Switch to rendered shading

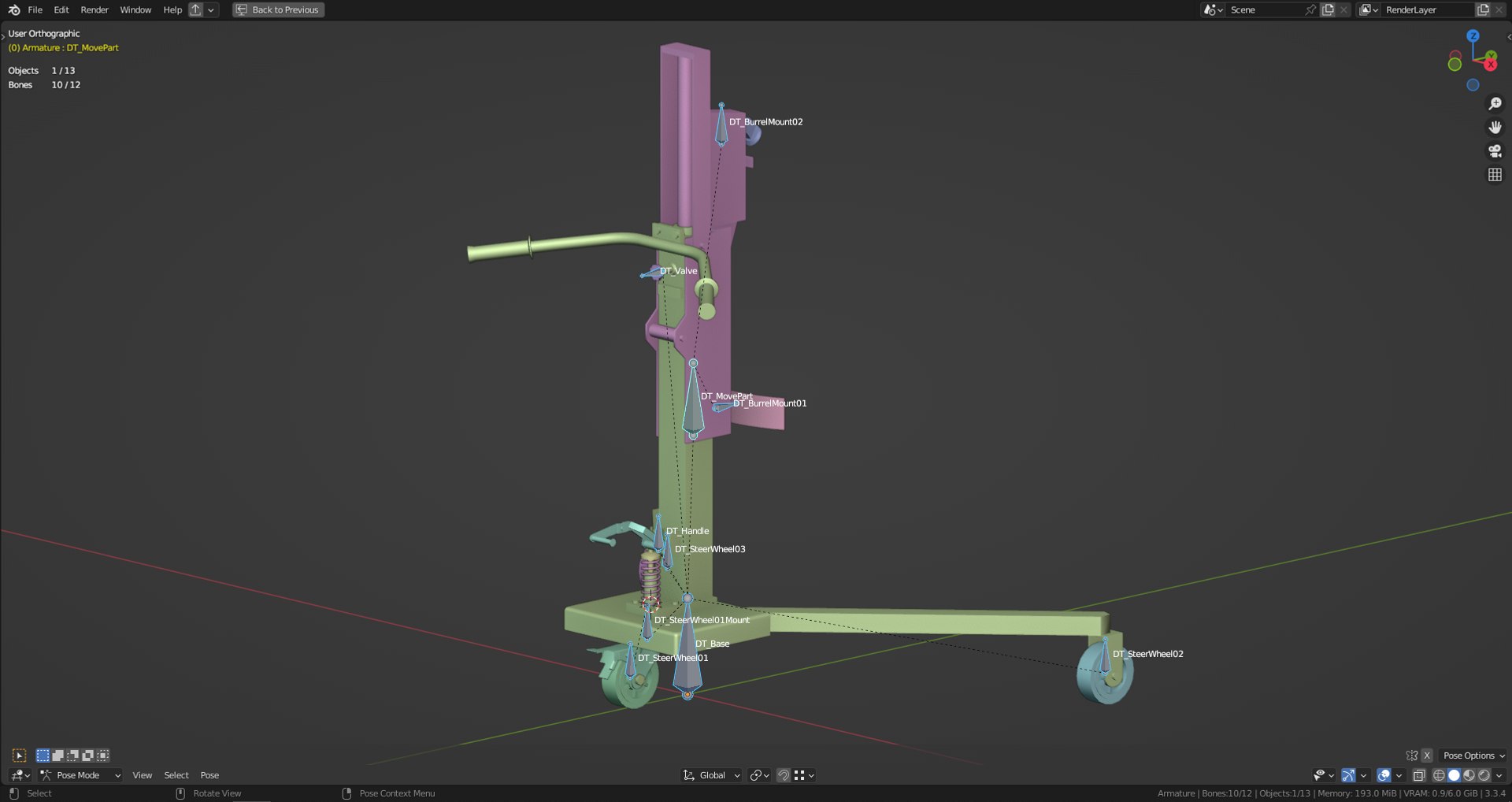1484,775
